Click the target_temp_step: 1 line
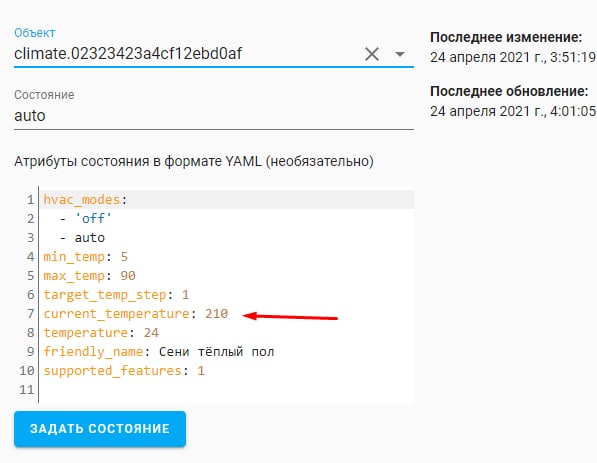This screenshot has height=463, width=597. coord(116,295)
